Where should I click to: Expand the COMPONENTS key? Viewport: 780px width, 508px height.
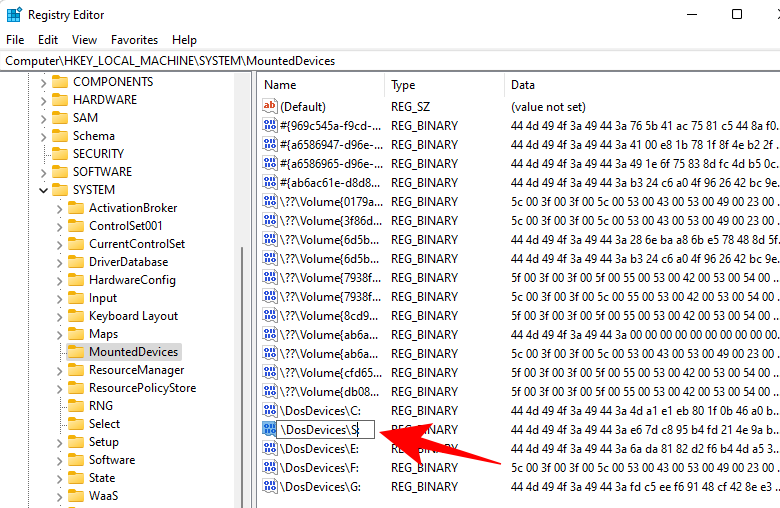click(43, 82)
